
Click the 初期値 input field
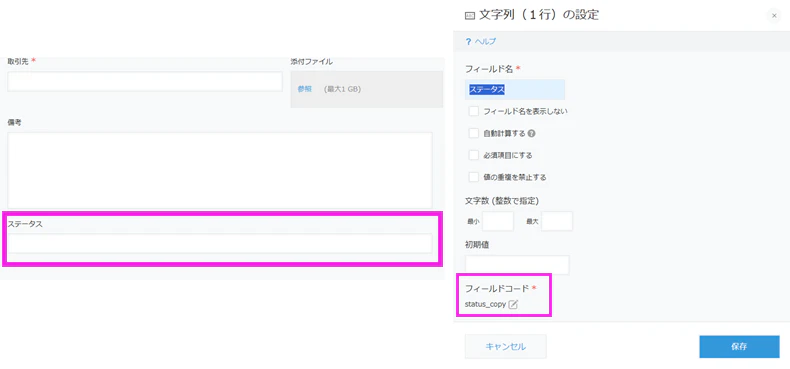(517, 265)
